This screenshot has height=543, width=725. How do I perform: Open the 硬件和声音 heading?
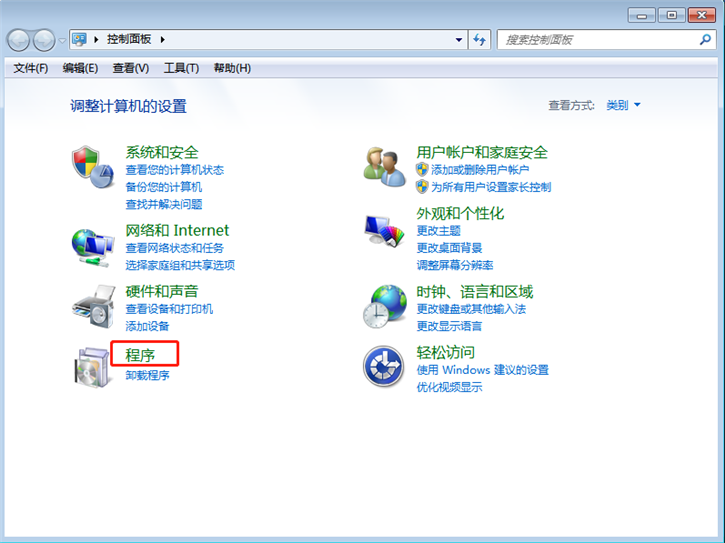(x=162, y=291)
